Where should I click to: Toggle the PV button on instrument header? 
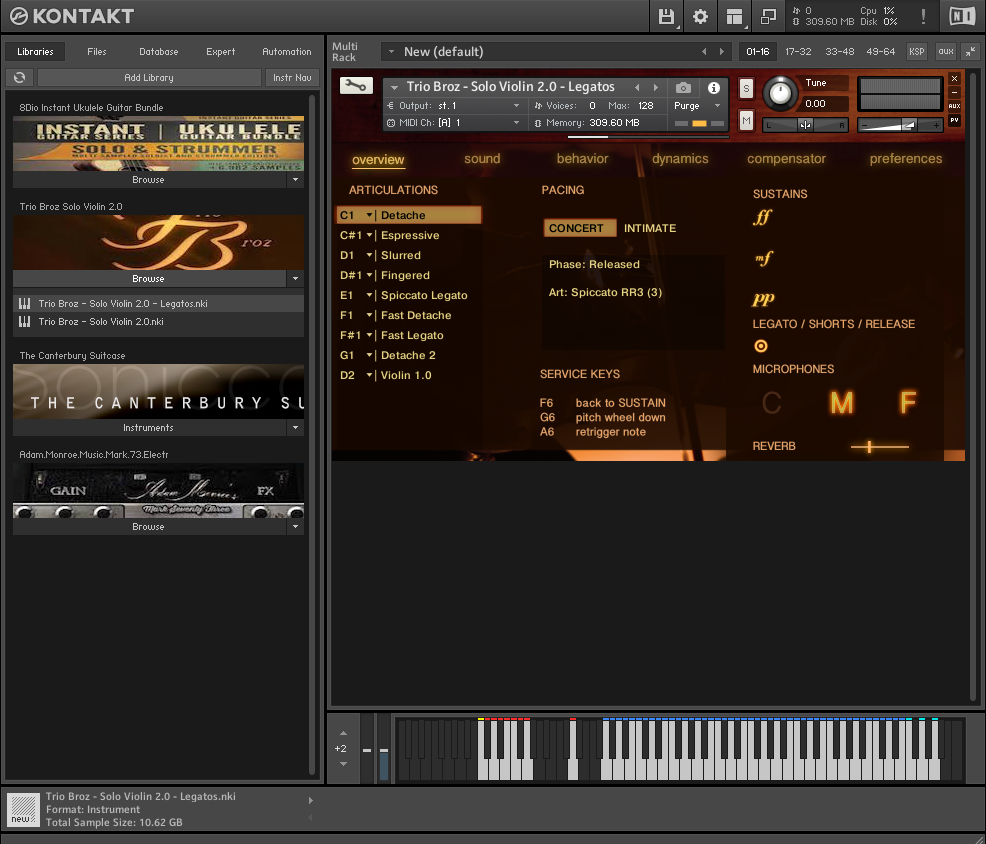pyautogui.click(x=954, y=120)
